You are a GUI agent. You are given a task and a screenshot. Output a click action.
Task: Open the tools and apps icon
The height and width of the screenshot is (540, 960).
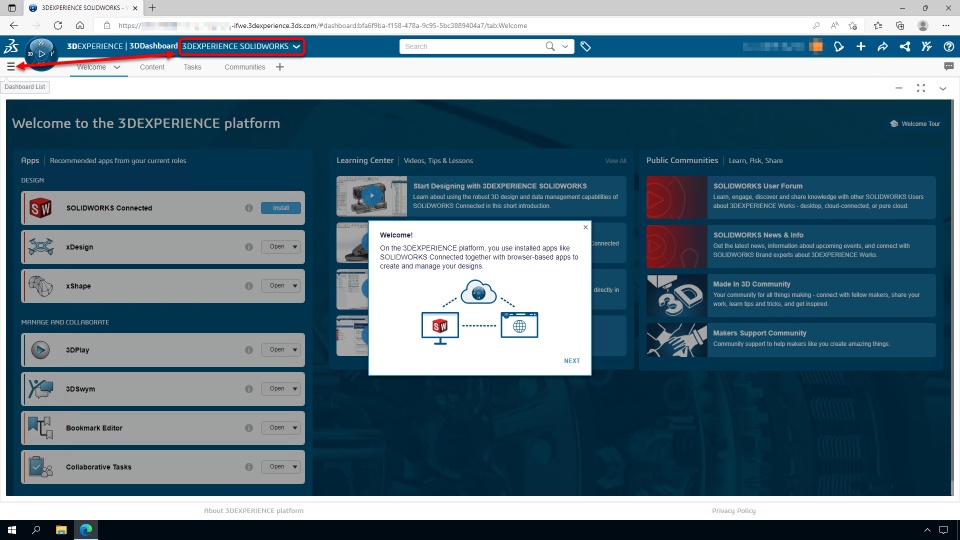pyautogui.click(x=927, y=47)
